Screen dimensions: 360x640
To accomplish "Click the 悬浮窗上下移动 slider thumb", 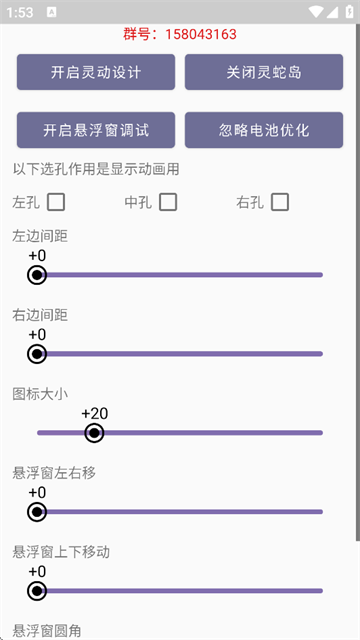I will pos(37,591).
